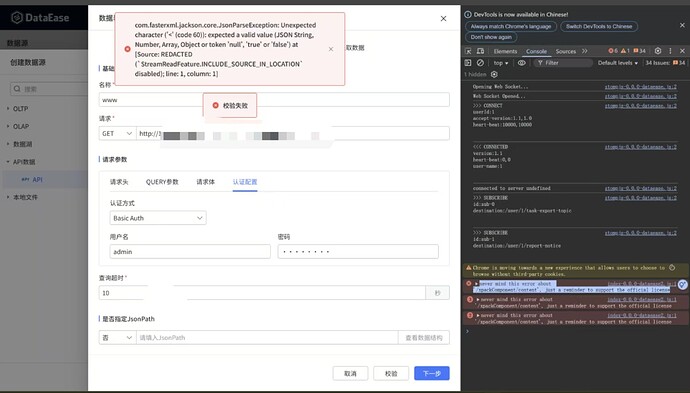Click Always match Chrome's language button

[511, 26]
